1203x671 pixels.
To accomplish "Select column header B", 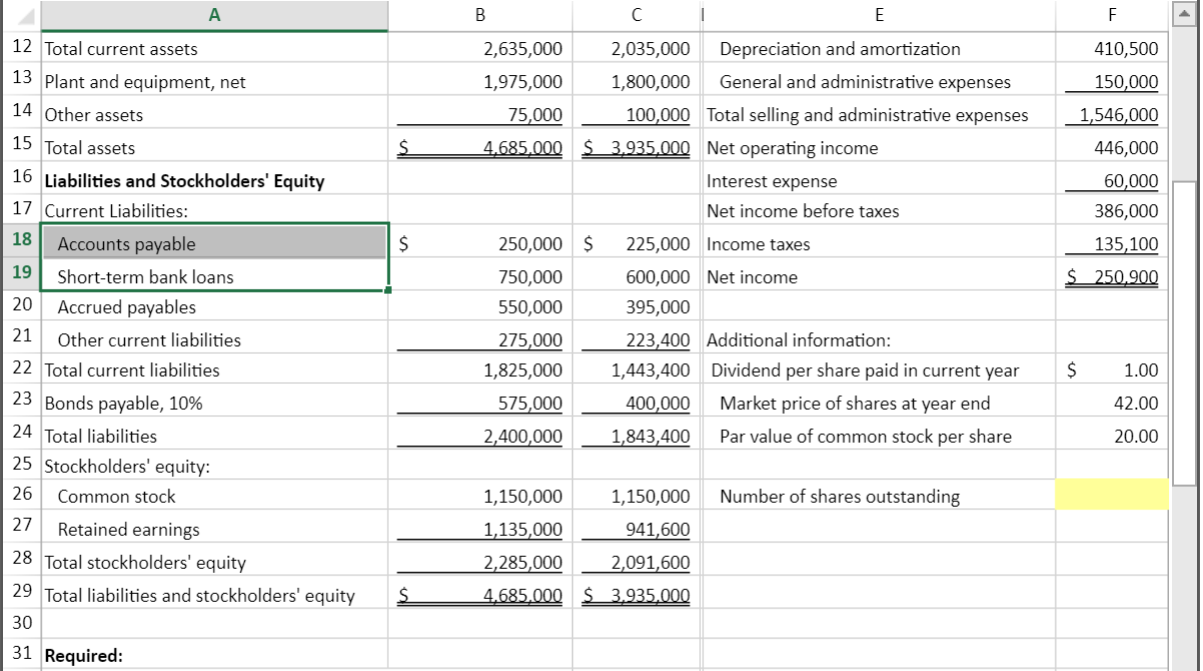I will pos(480,14).
